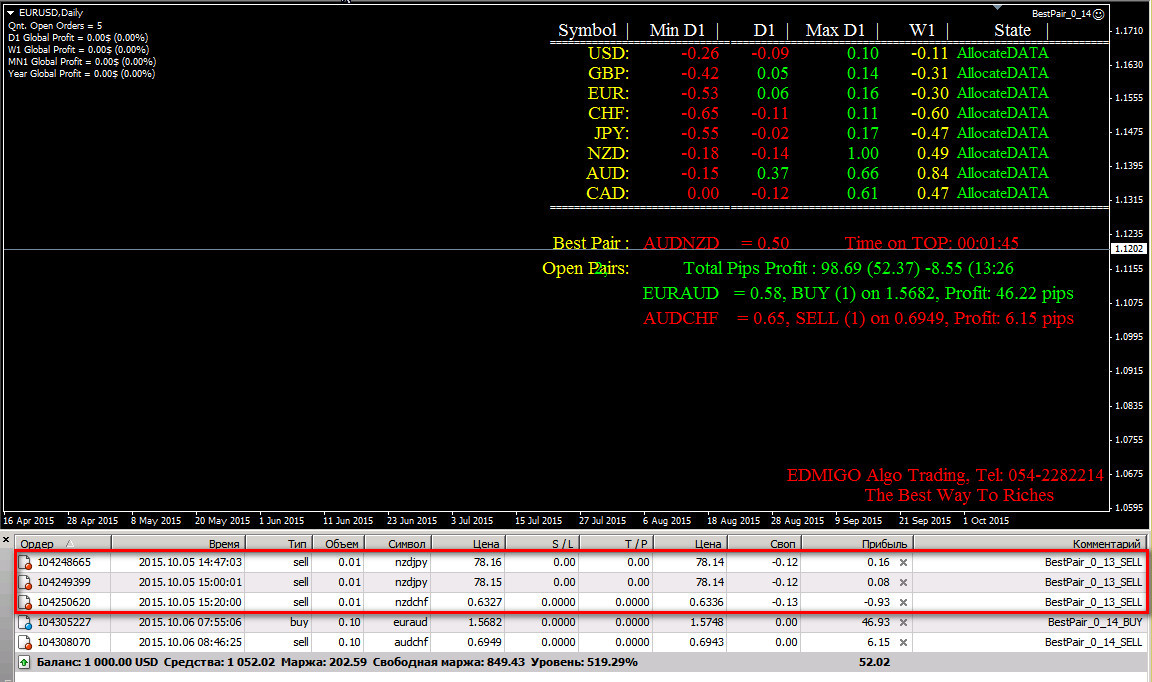
Task: Click the total profit 52.02 in the balance row
Action: (x=874, y=662)
